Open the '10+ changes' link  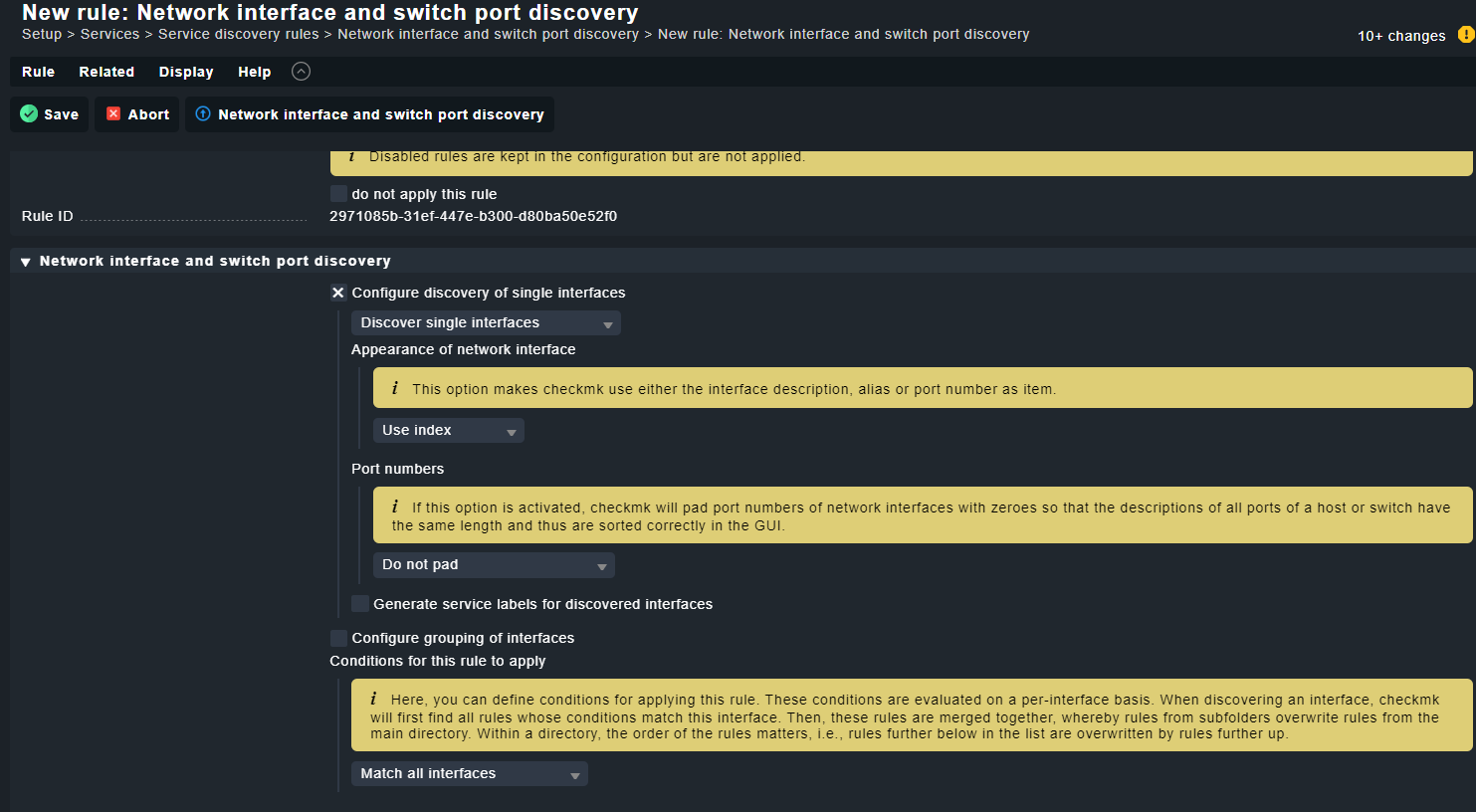1400,36
